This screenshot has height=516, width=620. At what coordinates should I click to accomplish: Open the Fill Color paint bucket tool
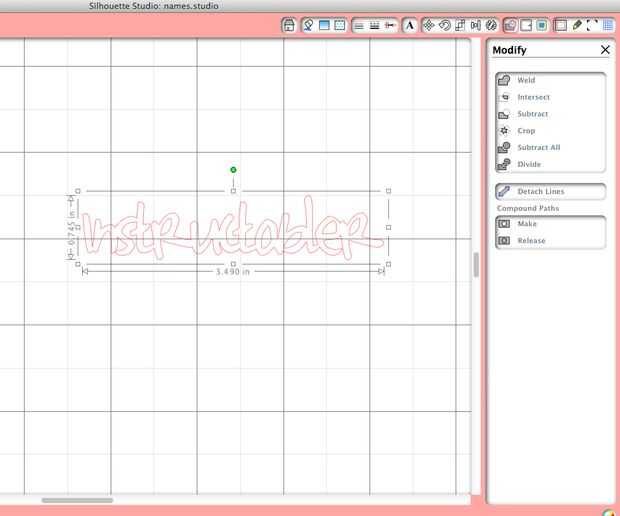coord(308,25)
